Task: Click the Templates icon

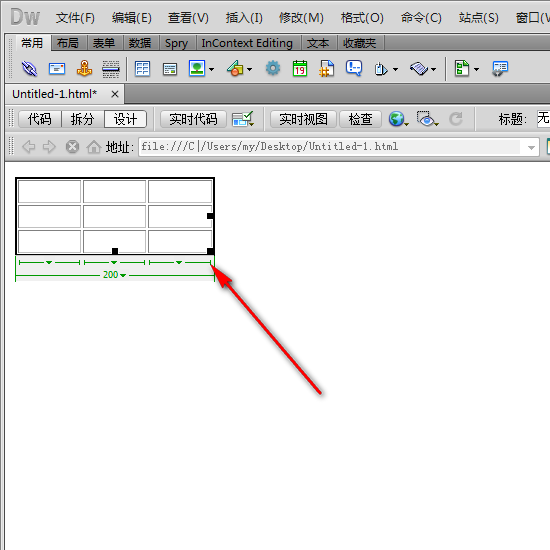Action: tap(462, 68)
